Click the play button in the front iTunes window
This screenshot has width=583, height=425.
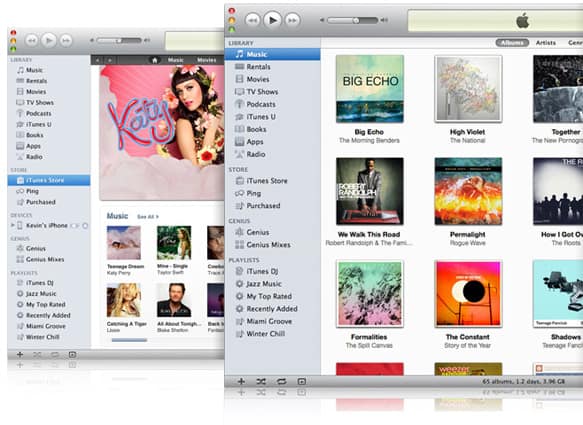pyautogui.click(x=273, y=20)
